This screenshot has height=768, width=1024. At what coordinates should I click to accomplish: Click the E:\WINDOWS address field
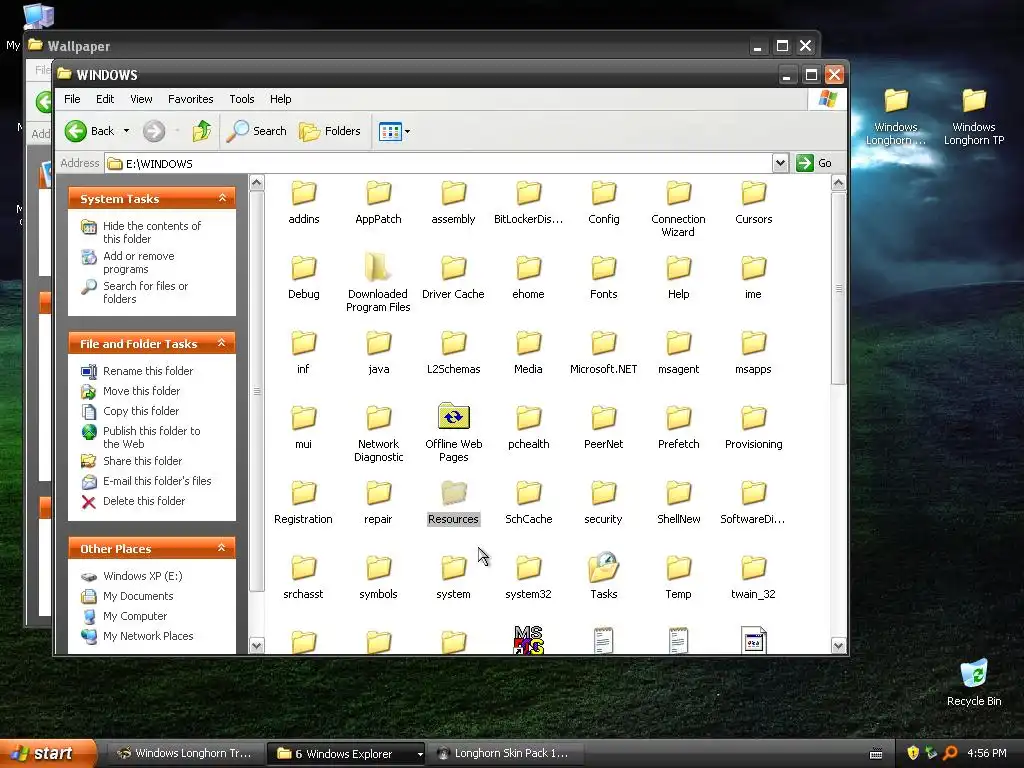439,163
